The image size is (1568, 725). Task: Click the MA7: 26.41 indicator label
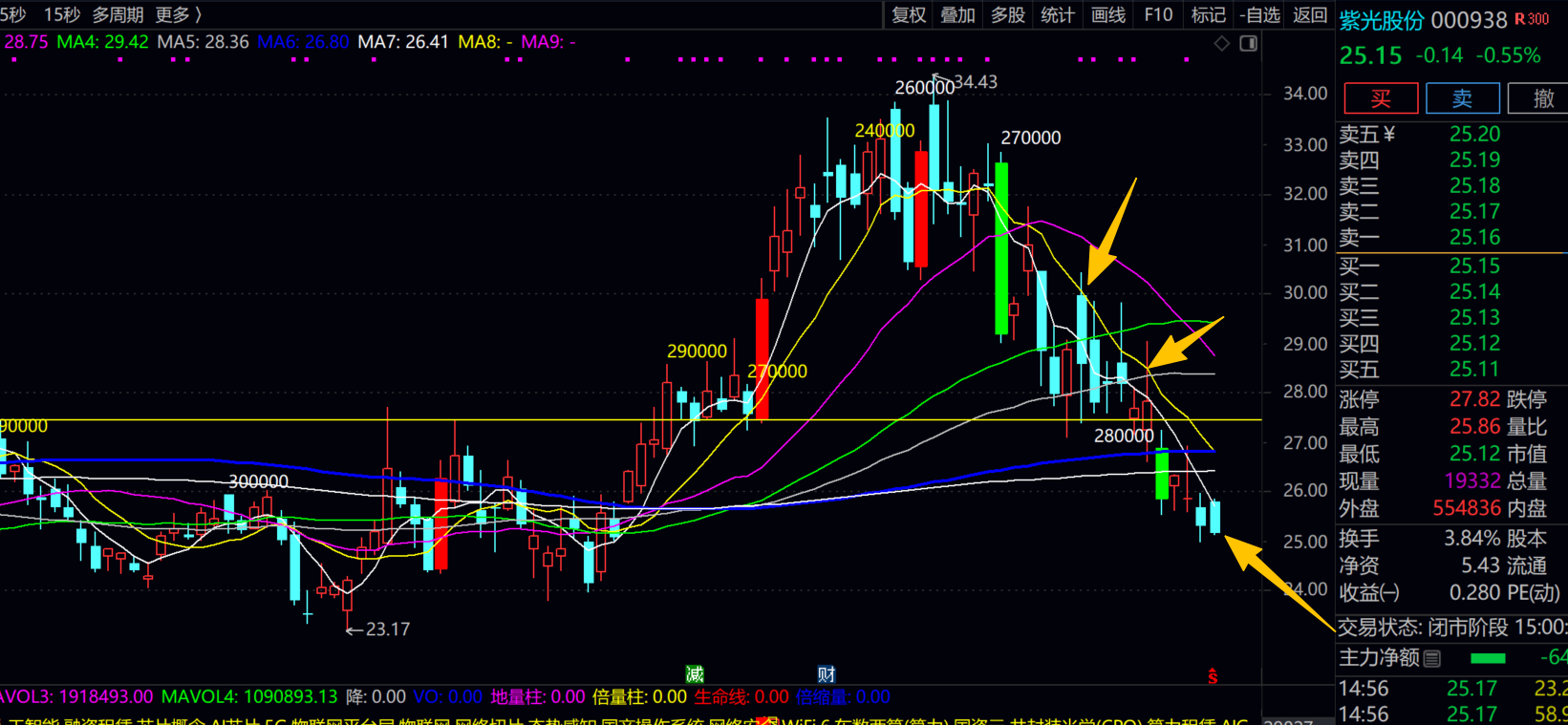tap(402, 42)
